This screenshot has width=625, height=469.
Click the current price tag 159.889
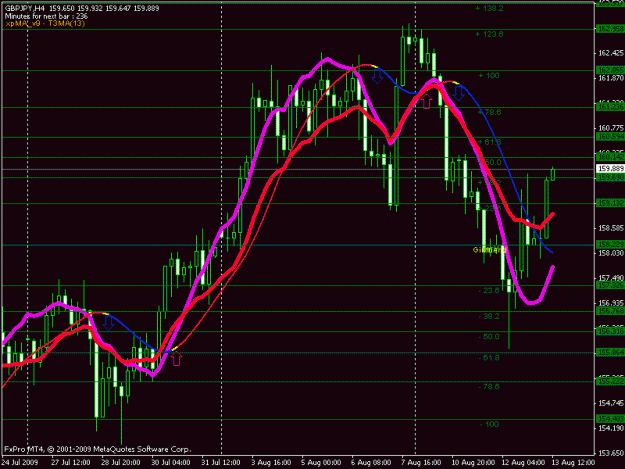pos(610,169)
